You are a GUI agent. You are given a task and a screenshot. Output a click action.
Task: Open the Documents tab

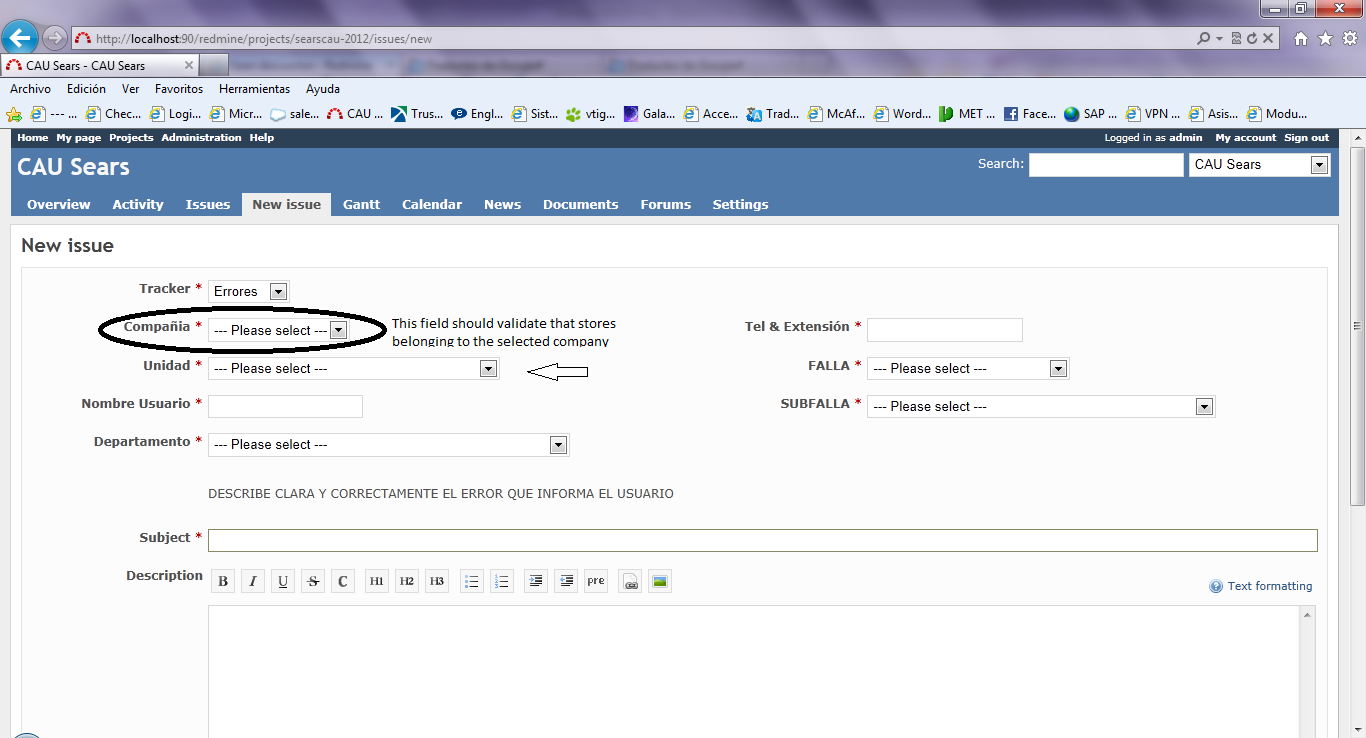pyautogui.click(x=581, y=204)
